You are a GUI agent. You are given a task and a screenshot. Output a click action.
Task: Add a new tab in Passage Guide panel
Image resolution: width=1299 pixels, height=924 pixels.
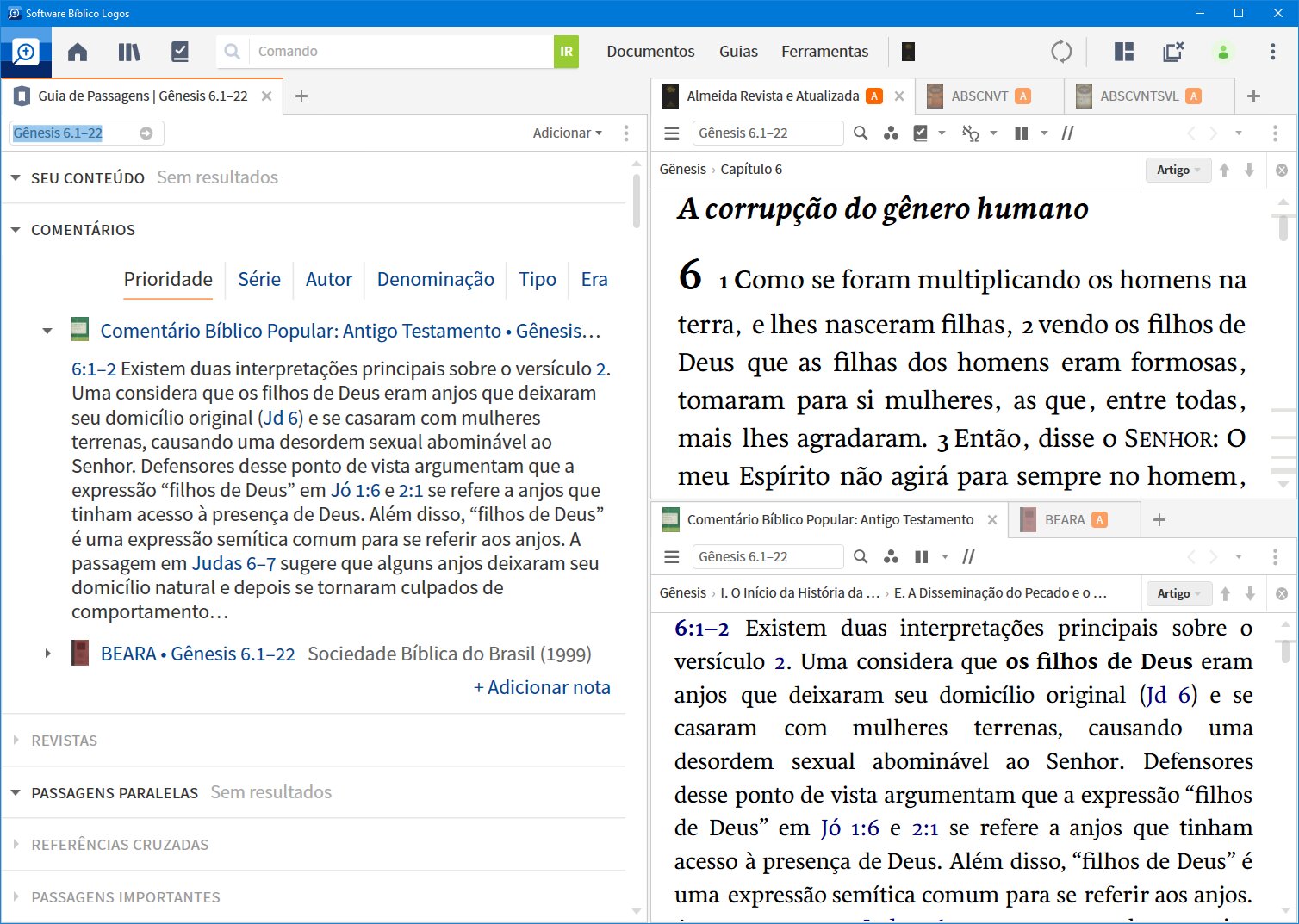(x=301, y=96)
